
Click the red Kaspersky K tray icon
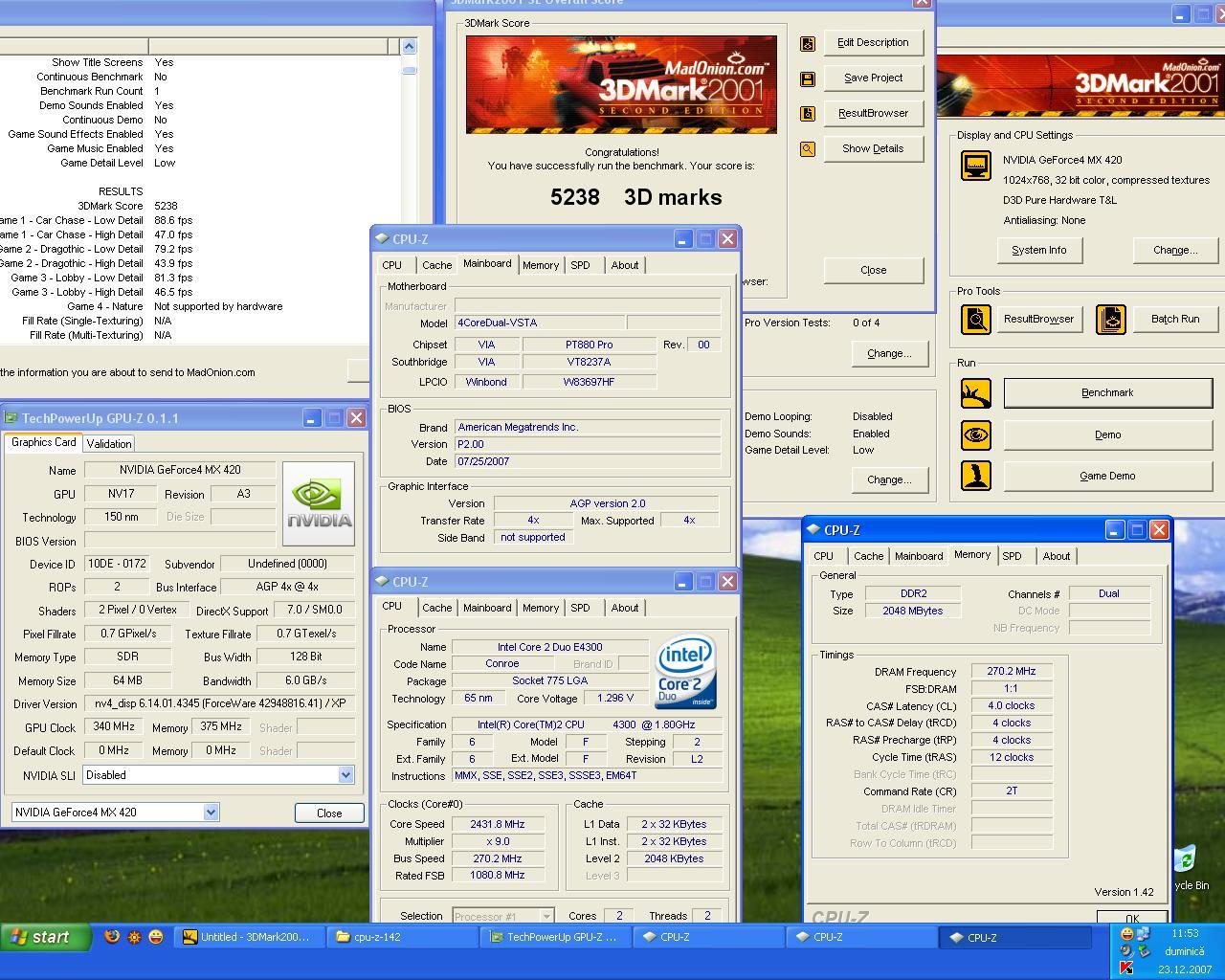(1126, 969)
